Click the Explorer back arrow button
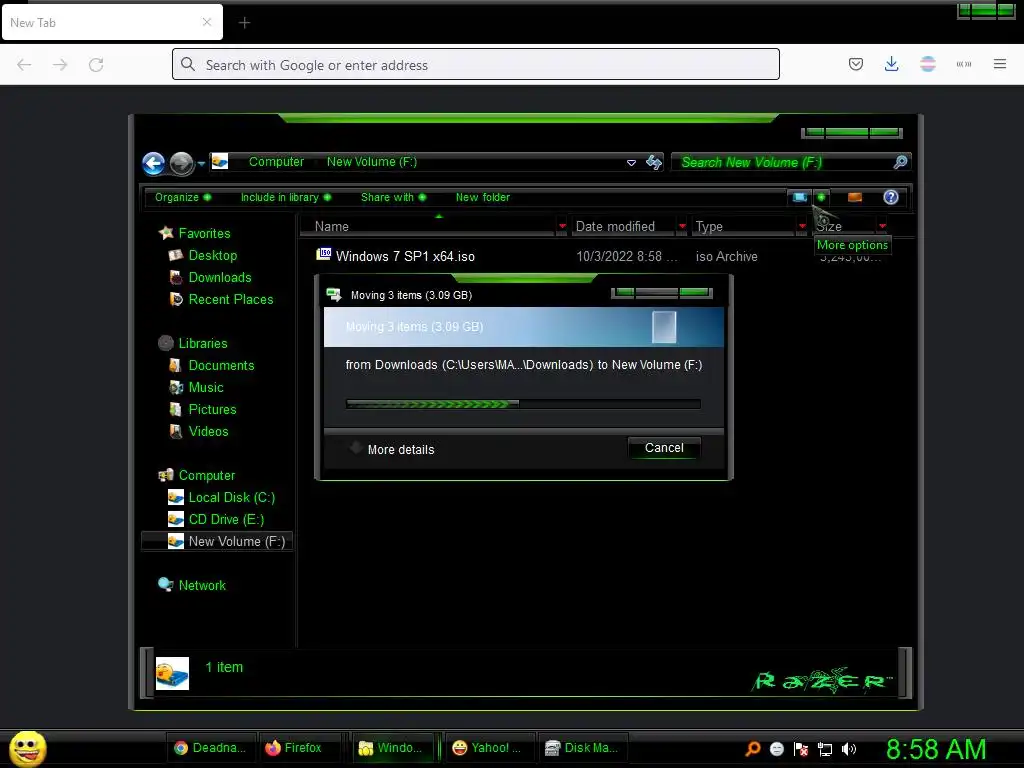Viewport: 1024px width, 768px height. [x=153, y=163]
